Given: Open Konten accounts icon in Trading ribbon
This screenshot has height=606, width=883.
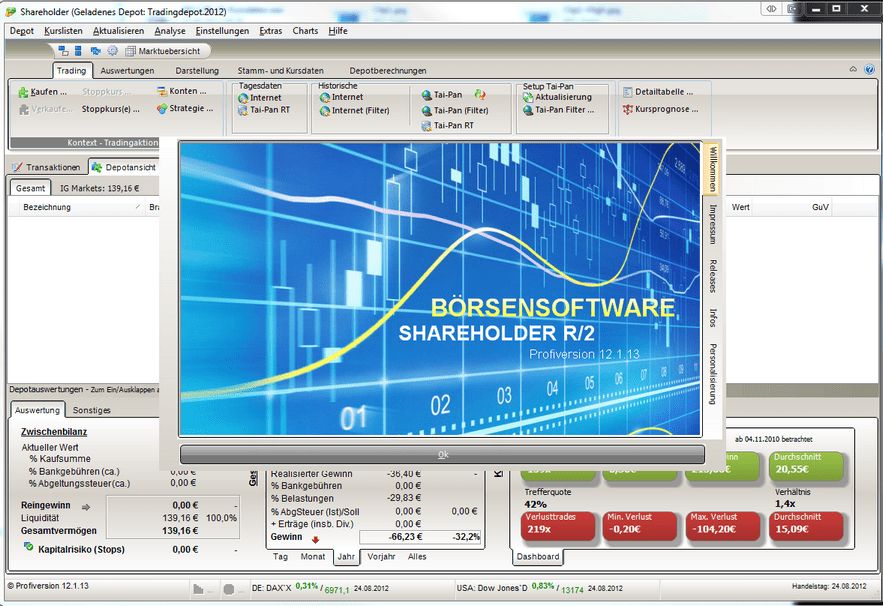Looking at the screenshot, I should click(x=162, y=91).
